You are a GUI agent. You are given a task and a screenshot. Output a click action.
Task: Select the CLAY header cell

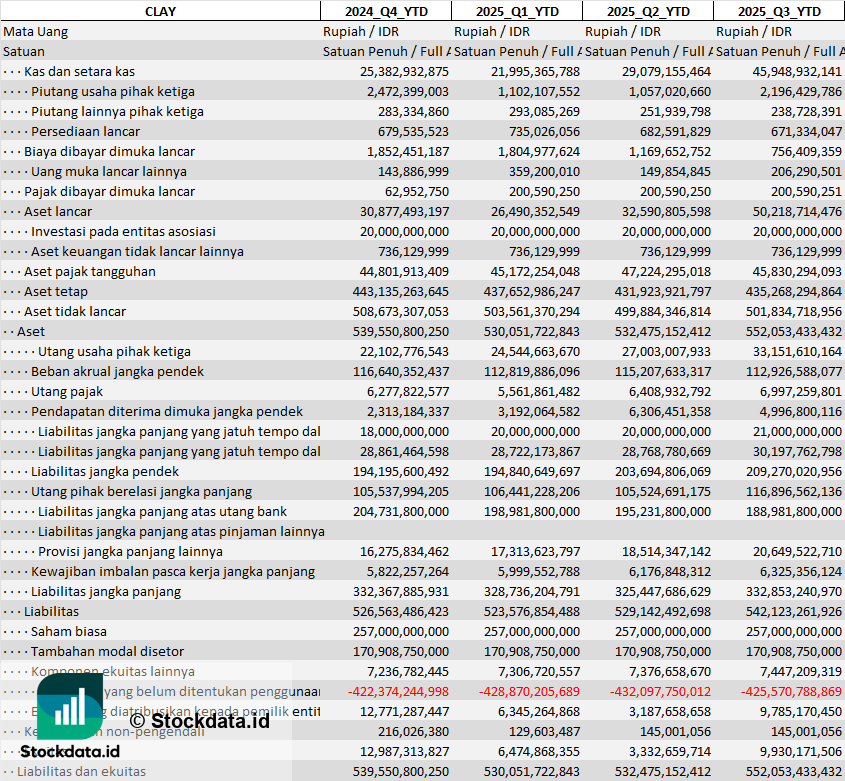click(x=160, y=11)
